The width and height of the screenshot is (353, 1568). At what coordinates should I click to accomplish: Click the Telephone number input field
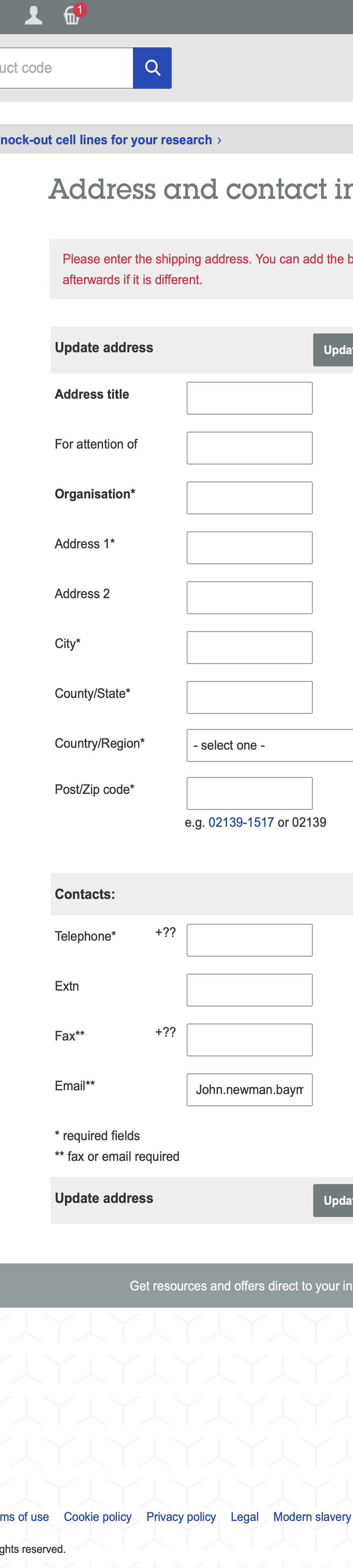tap(249, 940)
